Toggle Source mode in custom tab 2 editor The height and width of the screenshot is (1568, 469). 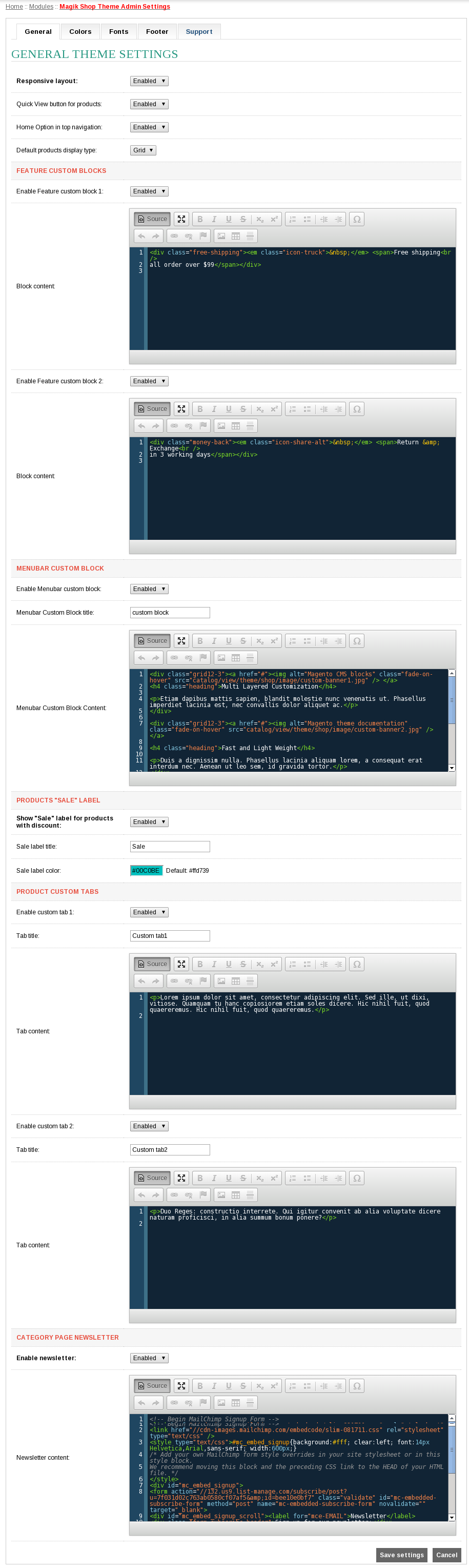[x=152, y=1179]
